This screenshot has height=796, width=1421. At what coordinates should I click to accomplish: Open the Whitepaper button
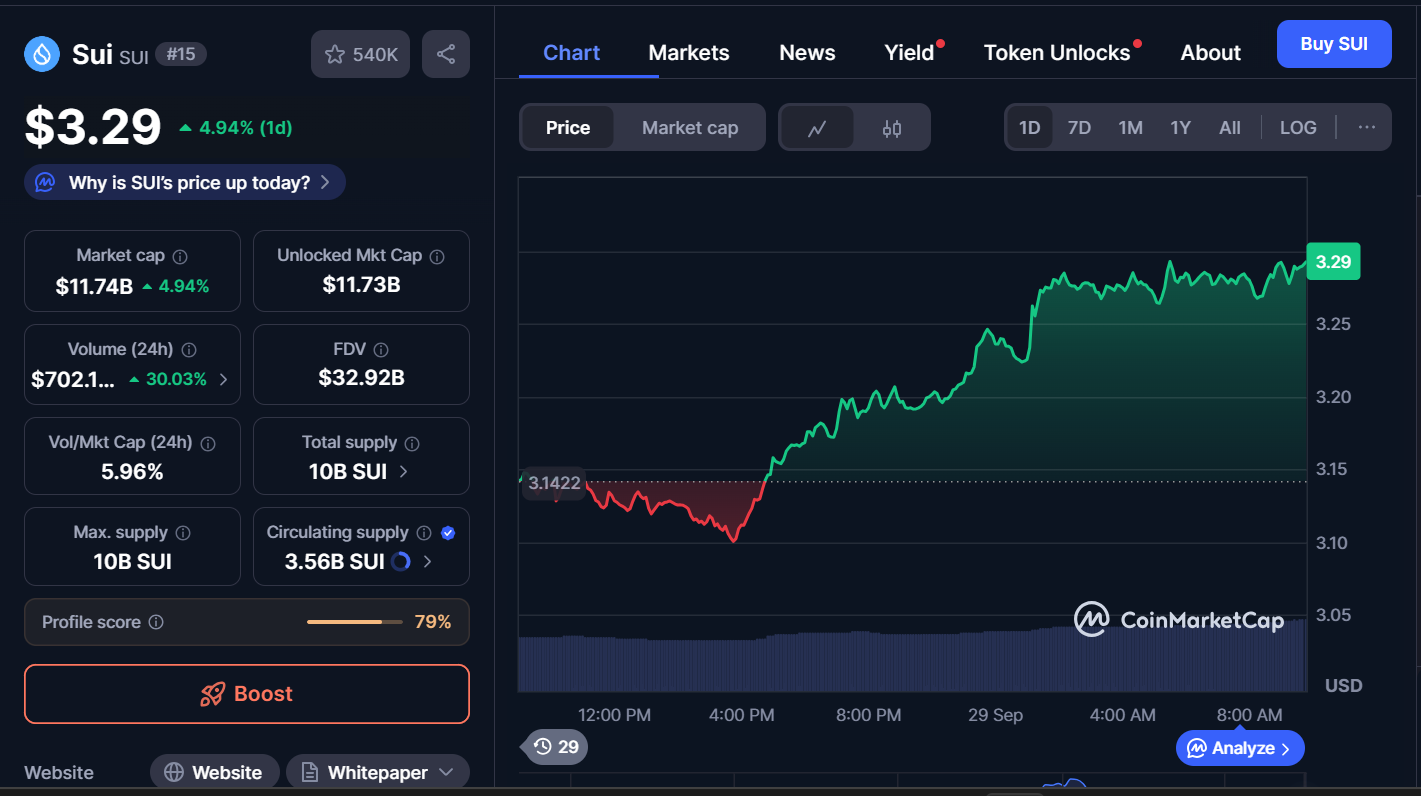(378, 773)
